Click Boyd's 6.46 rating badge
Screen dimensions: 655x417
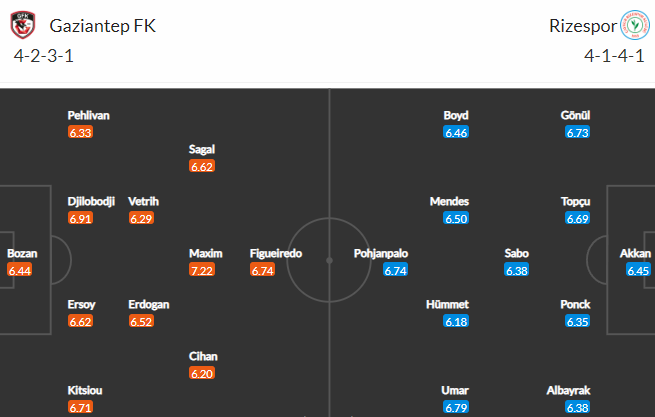point(456,132)
